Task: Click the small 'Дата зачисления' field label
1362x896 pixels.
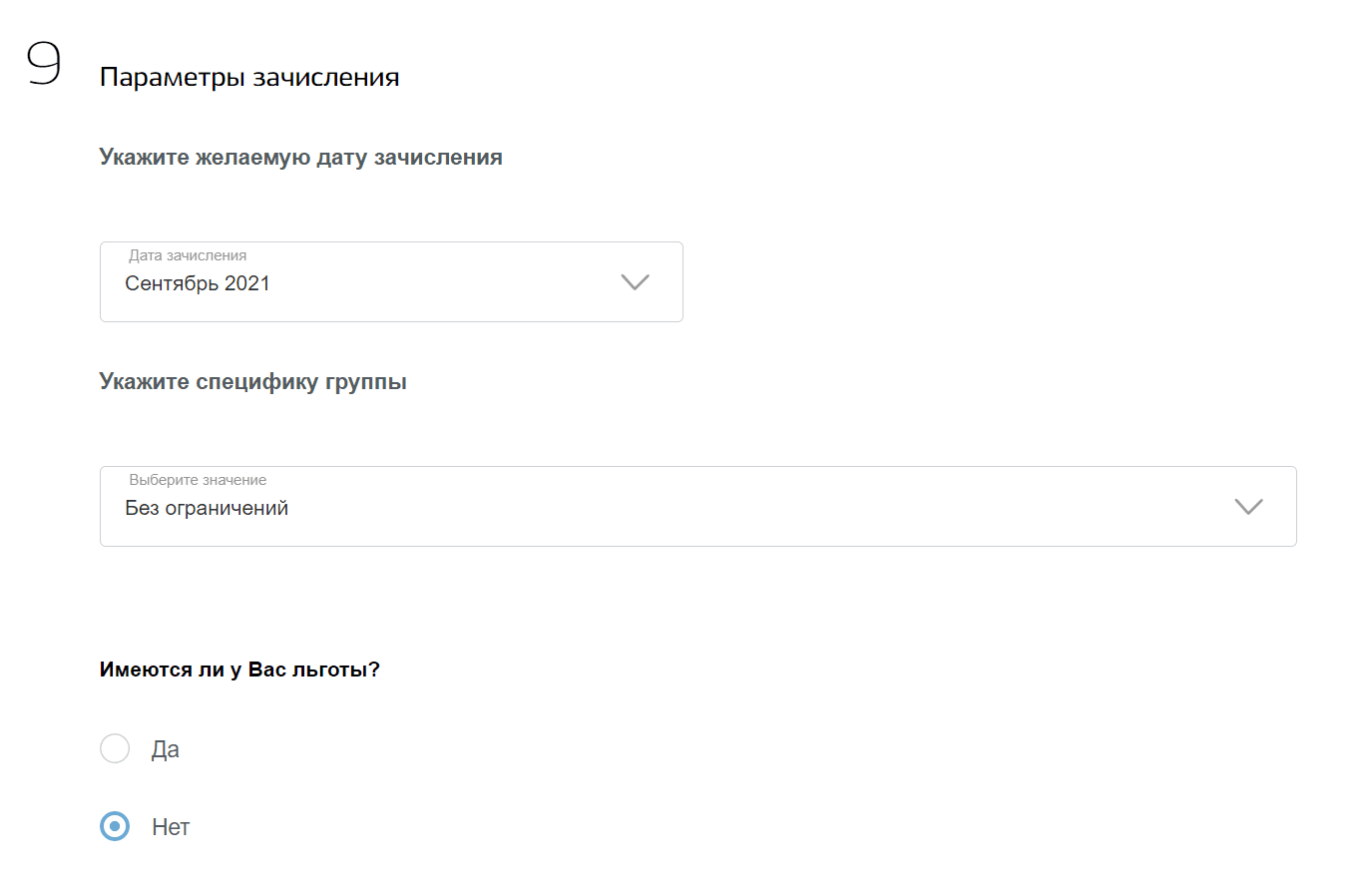Action: [188, 255]
